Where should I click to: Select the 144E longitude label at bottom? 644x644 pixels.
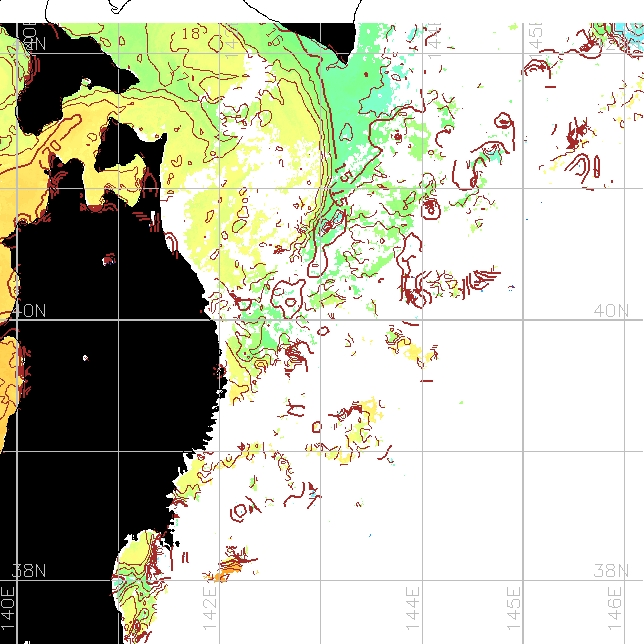click(413, 609)
